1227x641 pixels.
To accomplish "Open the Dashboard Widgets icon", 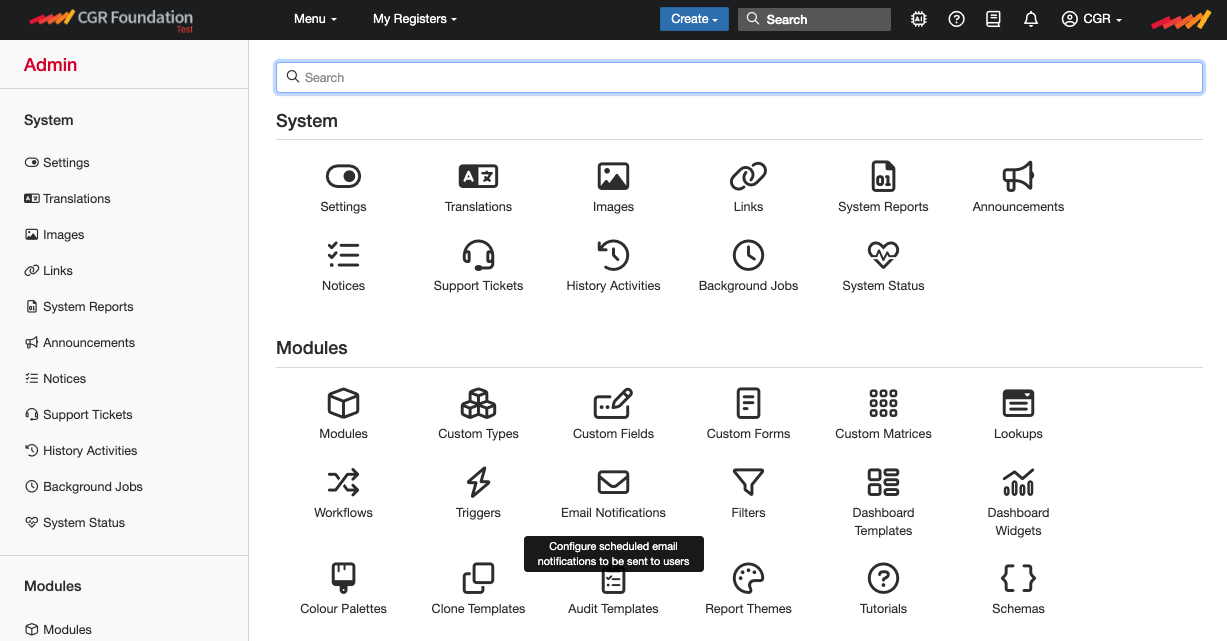I will pos(1018,483).
